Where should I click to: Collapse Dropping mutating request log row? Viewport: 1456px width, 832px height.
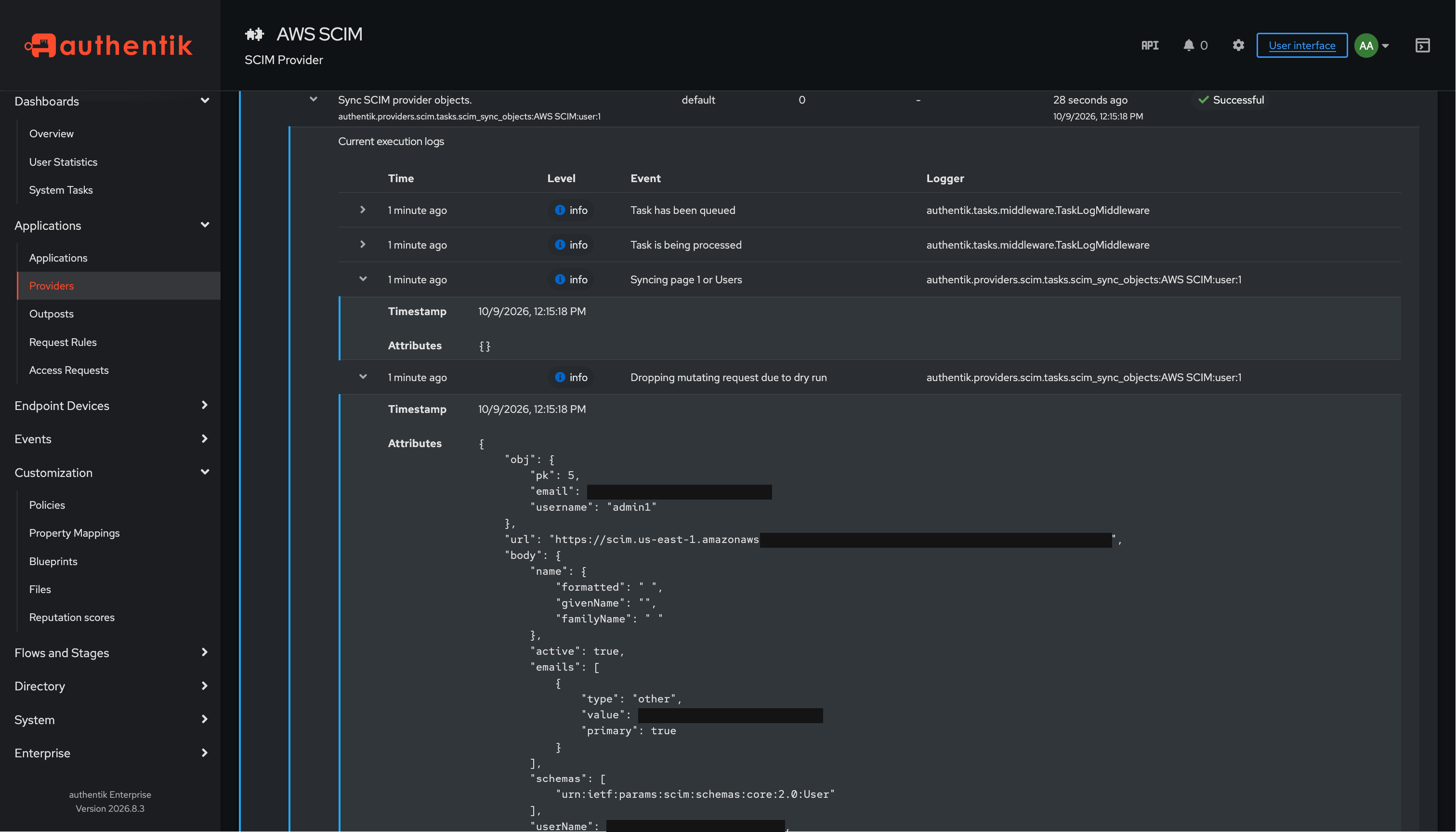pos(363,377)
